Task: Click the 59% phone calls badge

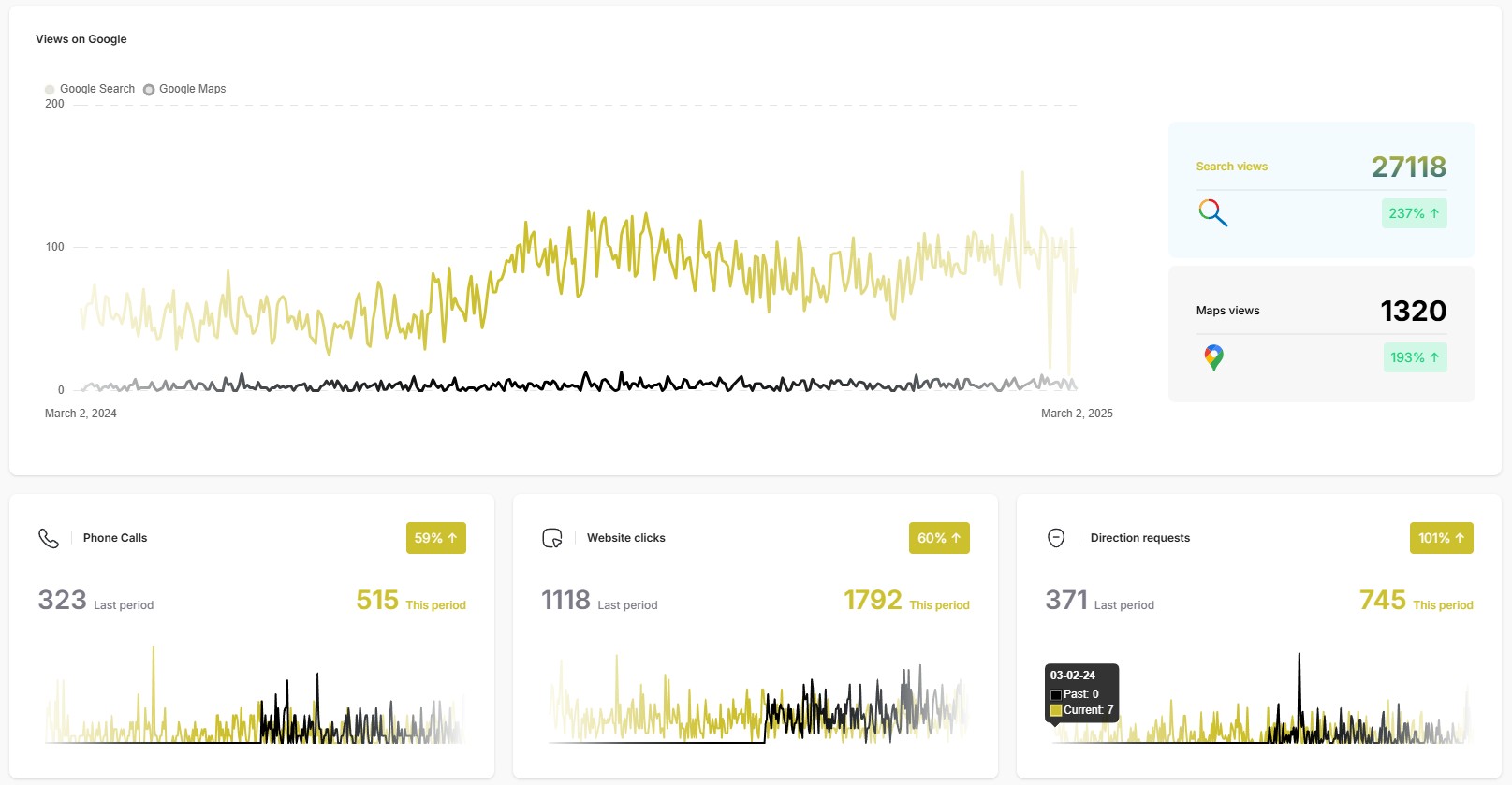Action: (435, 538)
